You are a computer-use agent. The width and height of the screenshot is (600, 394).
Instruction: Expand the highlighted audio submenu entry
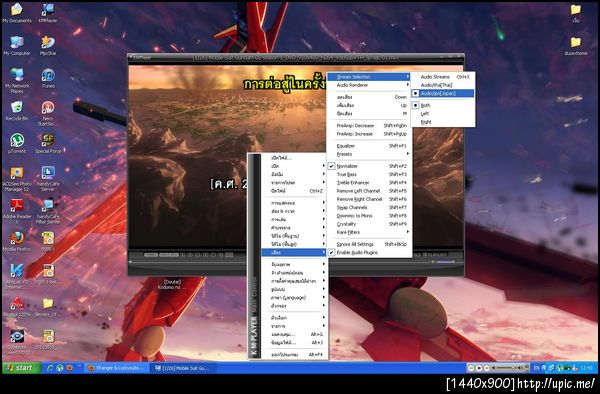[294, 252]
